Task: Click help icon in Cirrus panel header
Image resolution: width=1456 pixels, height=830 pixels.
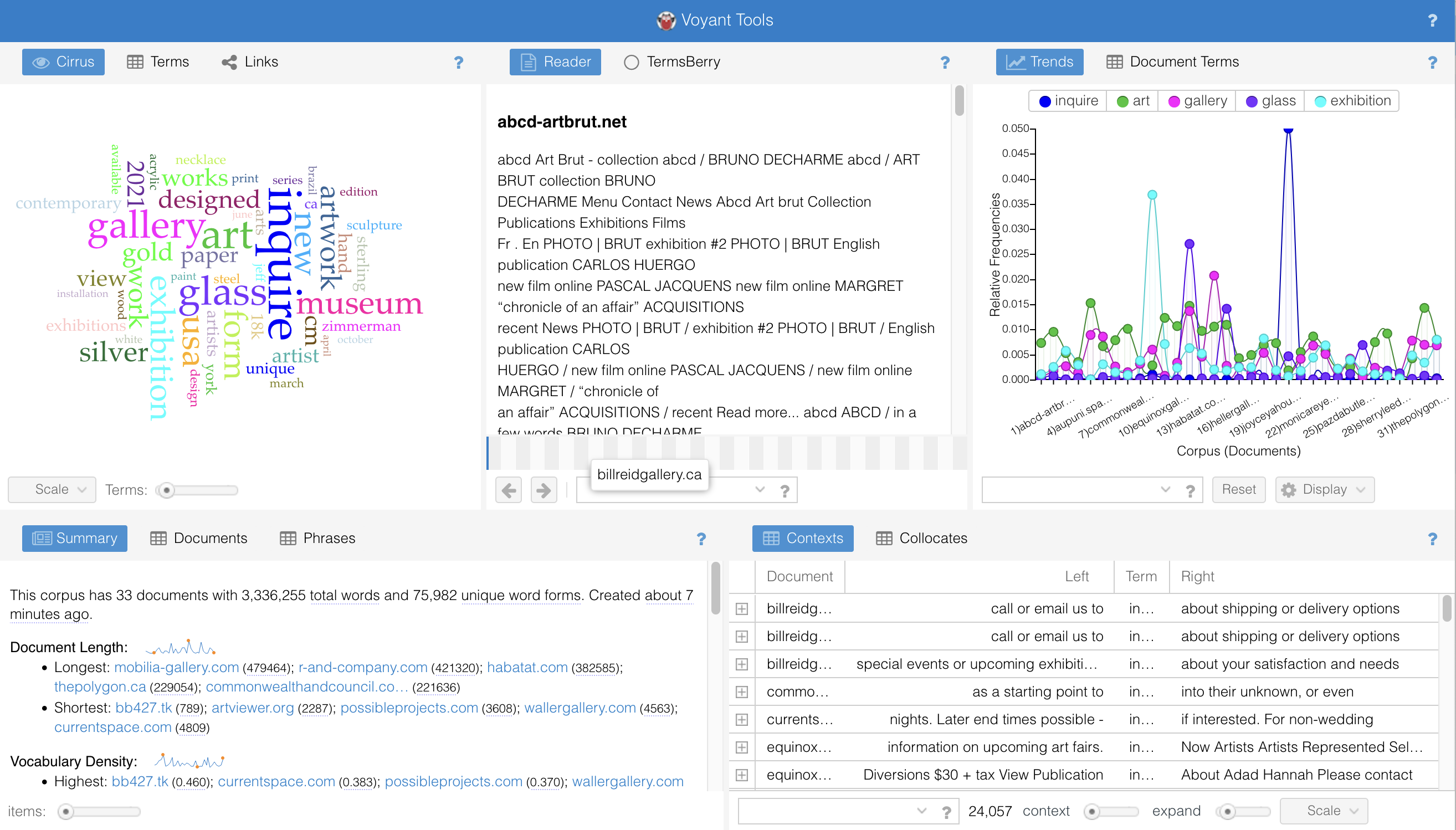Action: (x=458, y=62)
